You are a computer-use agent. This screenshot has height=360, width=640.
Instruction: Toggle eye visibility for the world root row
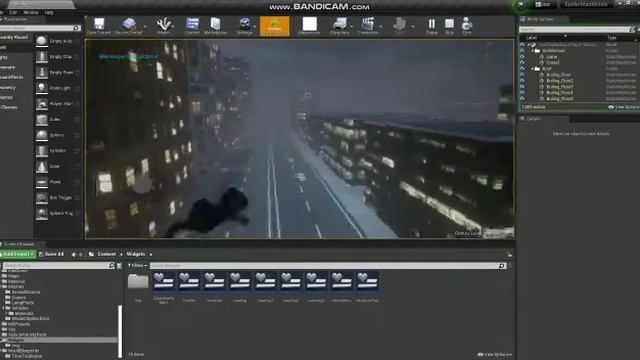coord(522,44)
